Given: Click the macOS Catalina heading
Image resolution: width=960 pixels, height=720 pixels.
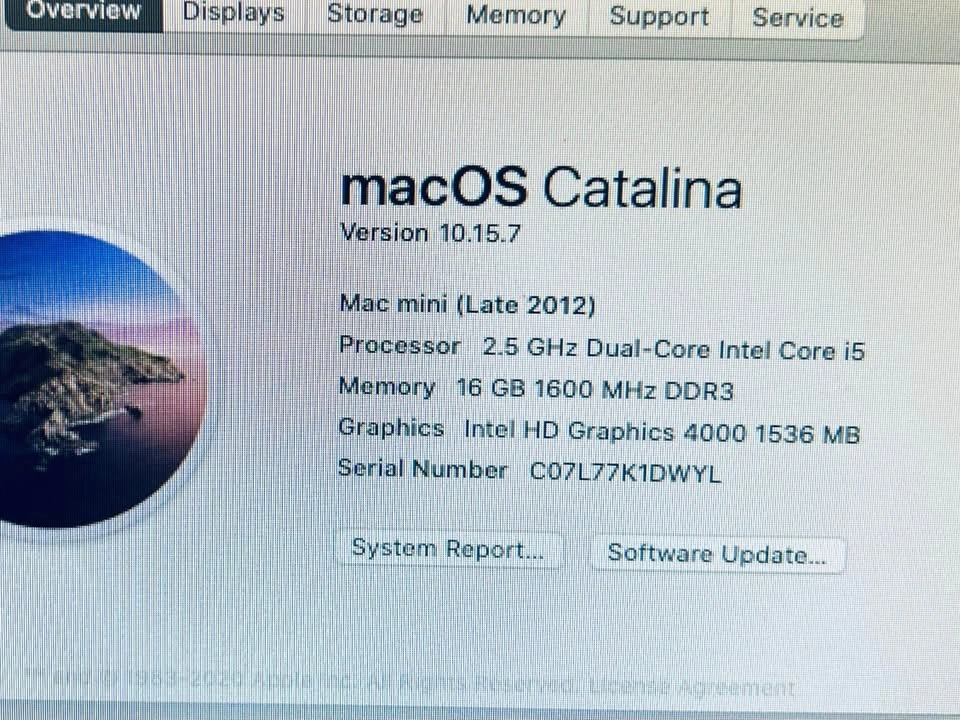Looking at the screenshot, I should (541, 188).
